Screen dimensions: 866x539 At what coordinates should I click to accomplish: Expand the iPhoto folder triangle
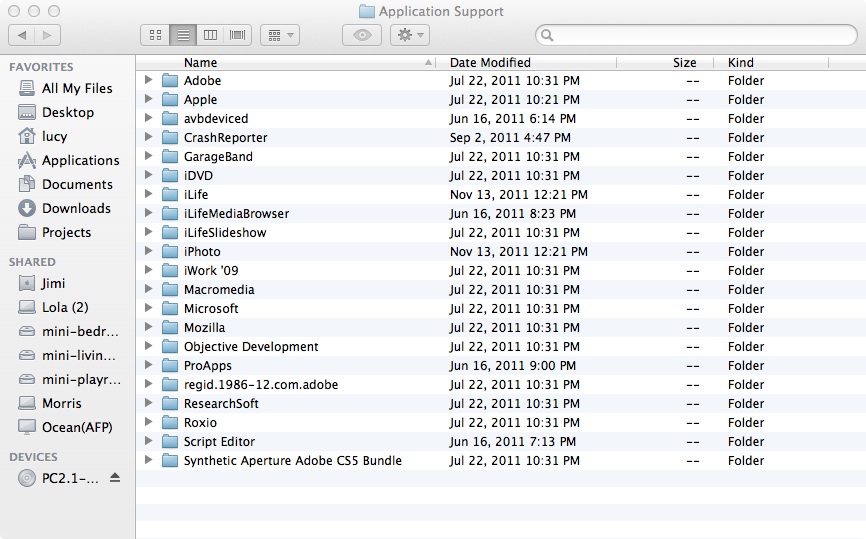tap(148, 251)
